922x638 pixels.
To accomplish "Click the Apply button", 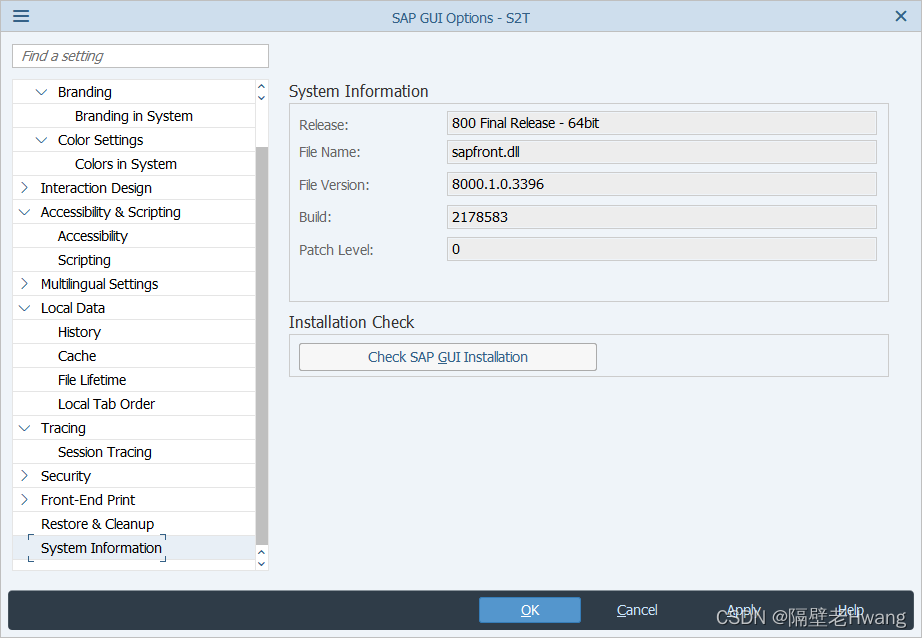I will [743, 610].
